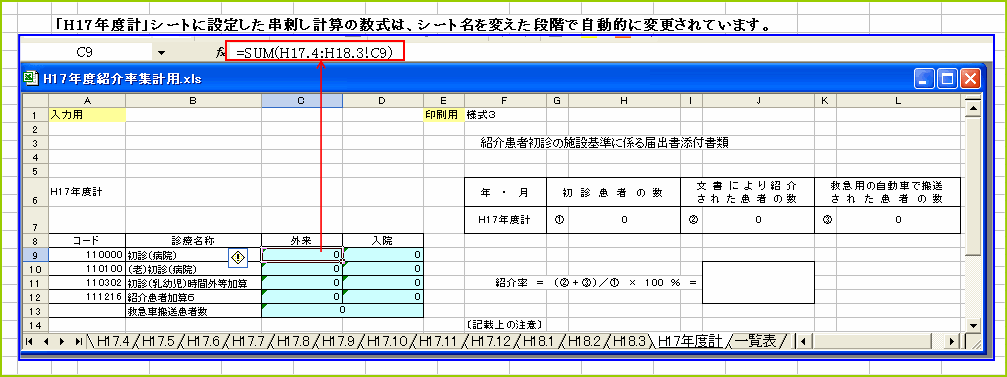Image resolution: width=1007 pixels, height=377 pixels.
Task: Click the code cell 111216
Action: (x=87, y=296)
